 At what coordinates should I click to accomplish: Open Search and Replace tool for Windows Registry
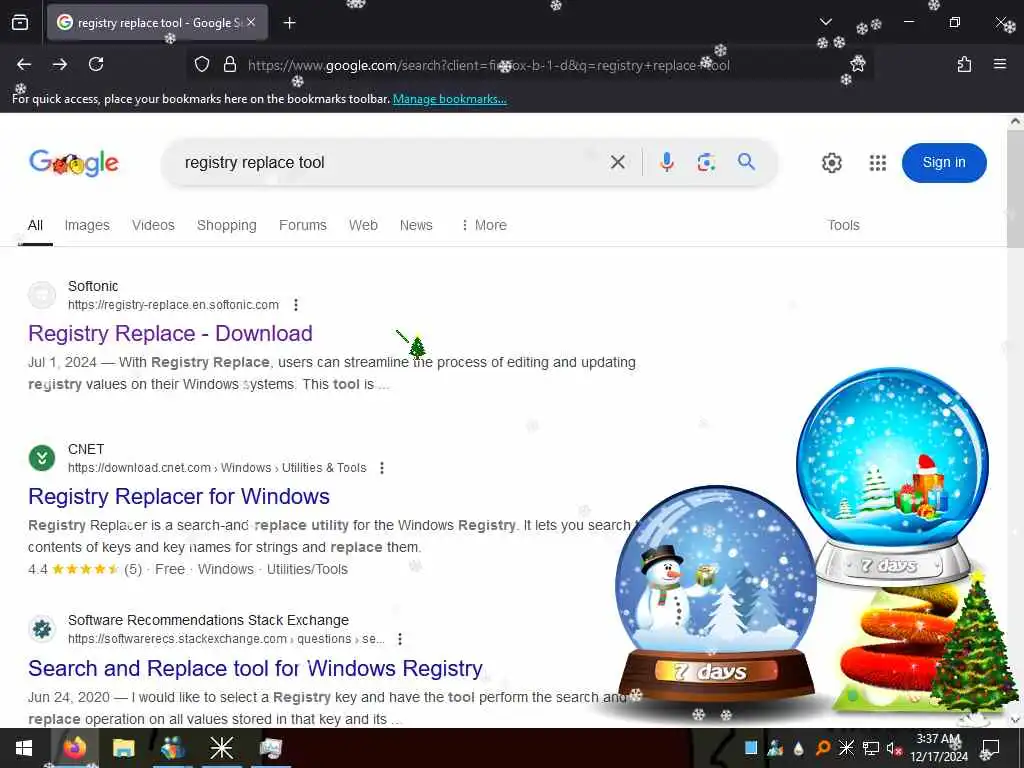click(255, 668)
